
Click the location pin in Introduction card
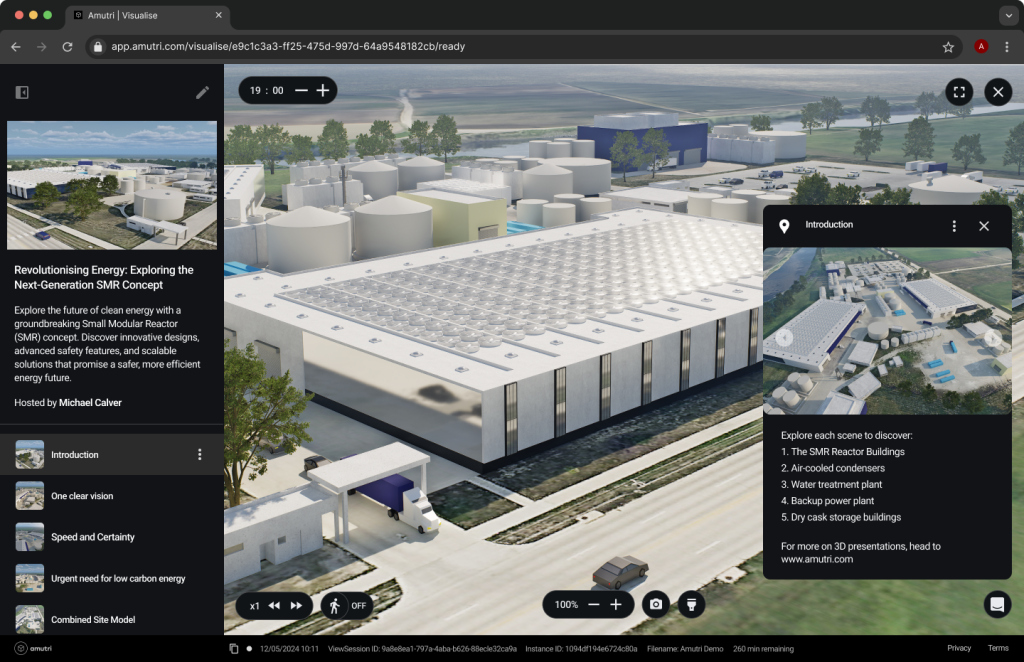pyautogui.click(x=784, y=226)
